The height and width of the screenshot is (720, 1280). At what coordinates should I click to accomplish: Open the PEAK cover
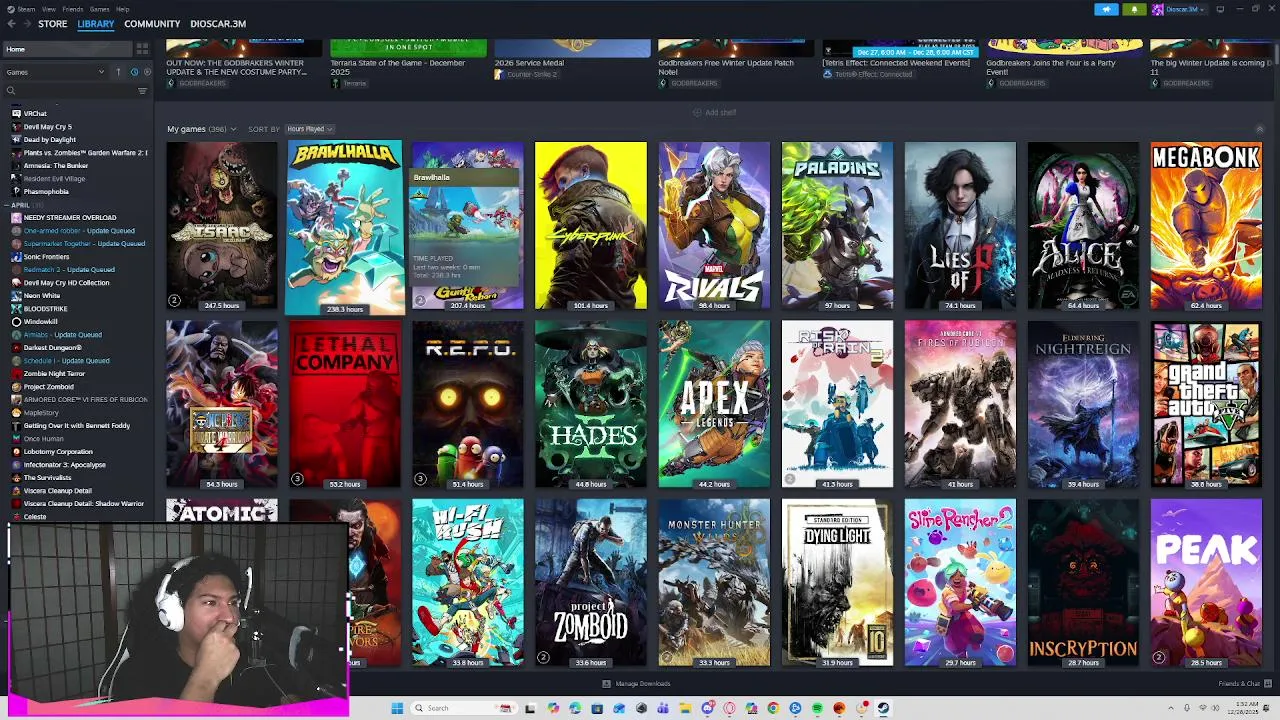[1206, 583]
